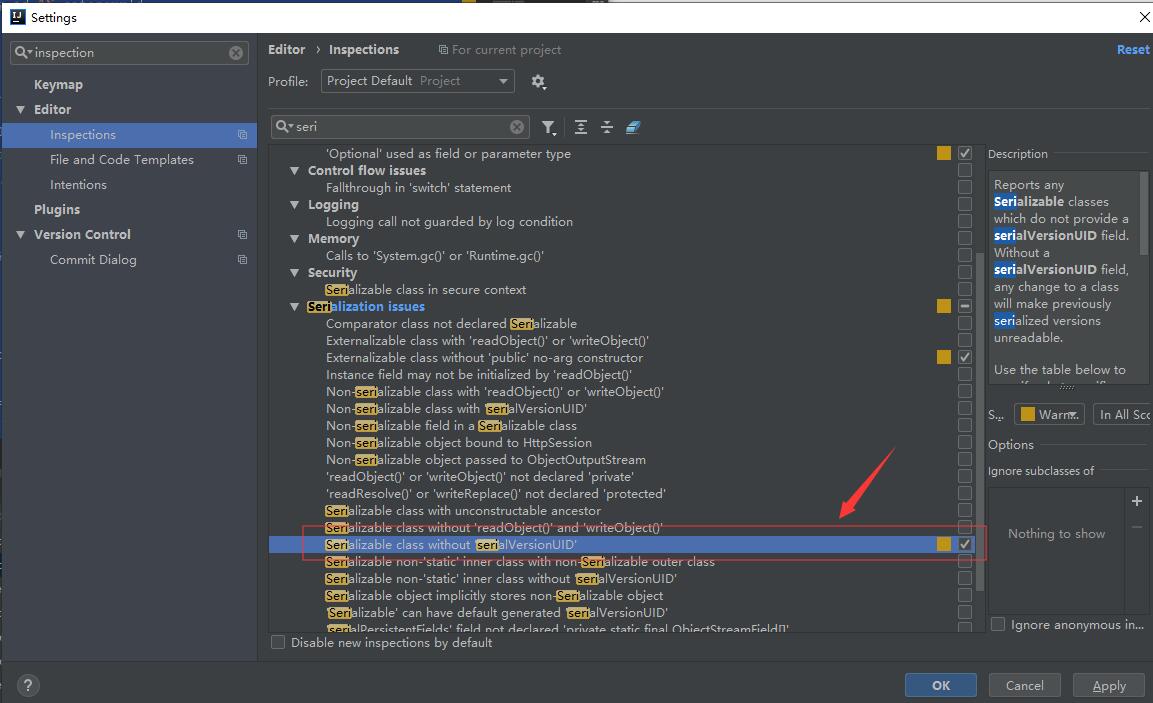Open the Keymap settings section
Viewport: 1153px width, 703px height.
pos(58,84)
